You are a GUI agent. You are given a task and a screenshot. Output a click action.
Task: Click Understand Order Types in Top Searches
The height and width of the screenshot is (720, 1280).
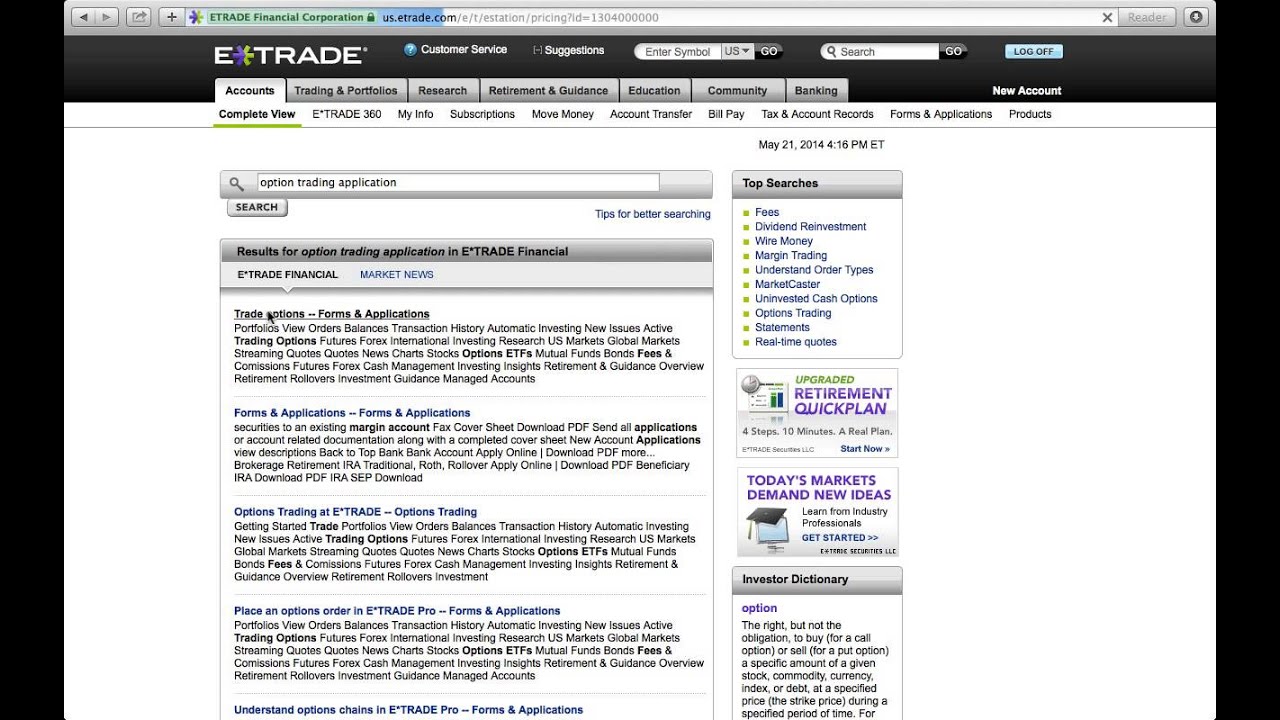[814, 270]
